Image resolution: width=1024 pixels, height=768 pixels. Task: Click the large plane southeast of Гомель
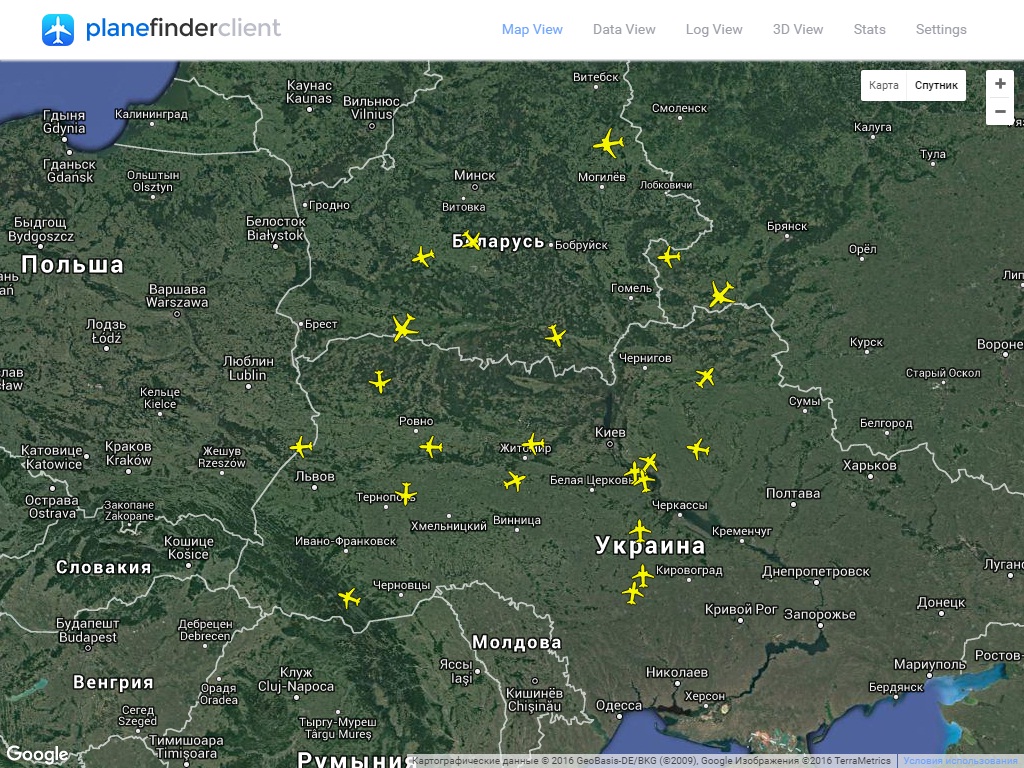721,294
